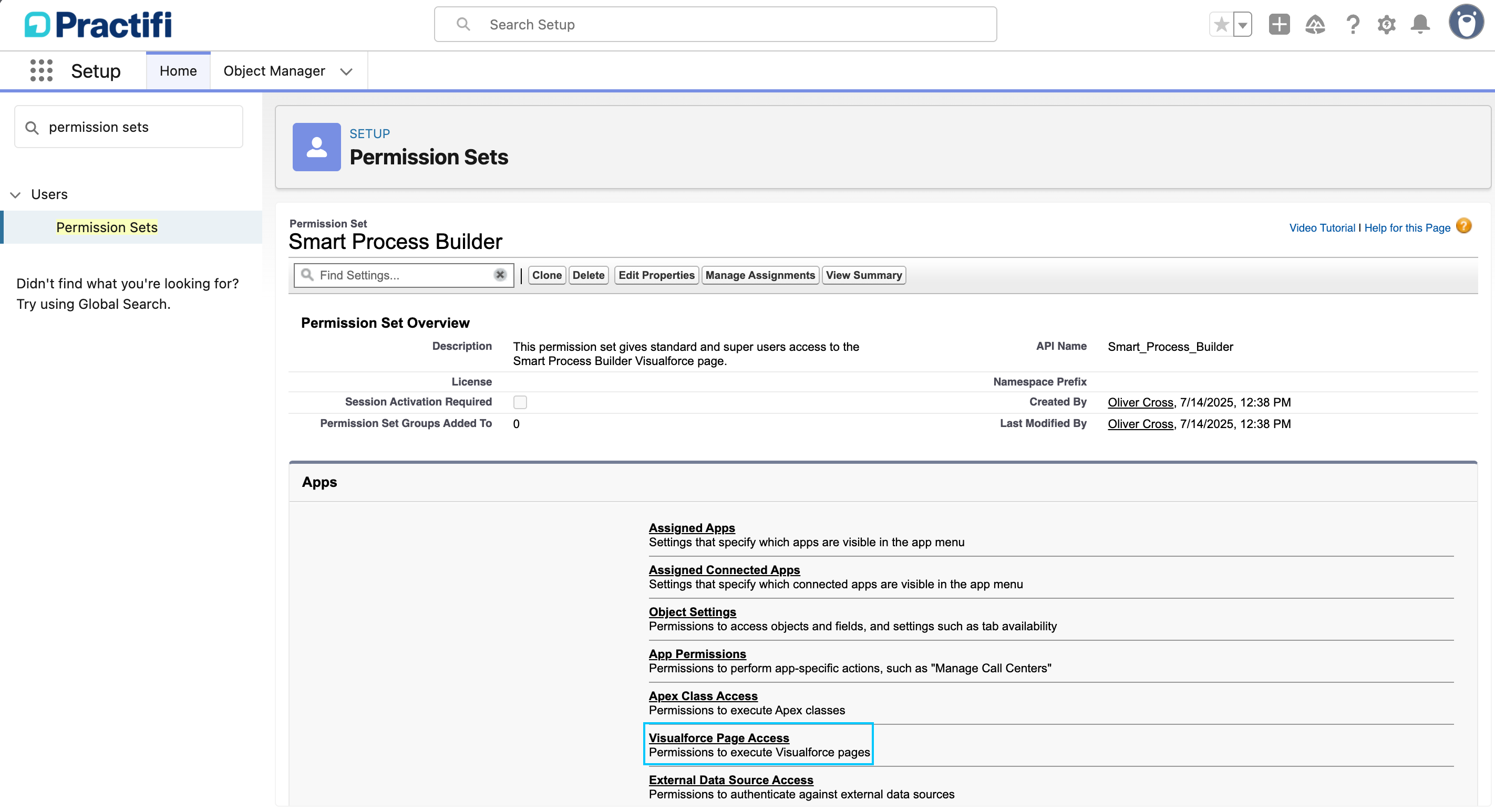Focus the Find Settings input
1495x812 pixels.
click(404, 275)
